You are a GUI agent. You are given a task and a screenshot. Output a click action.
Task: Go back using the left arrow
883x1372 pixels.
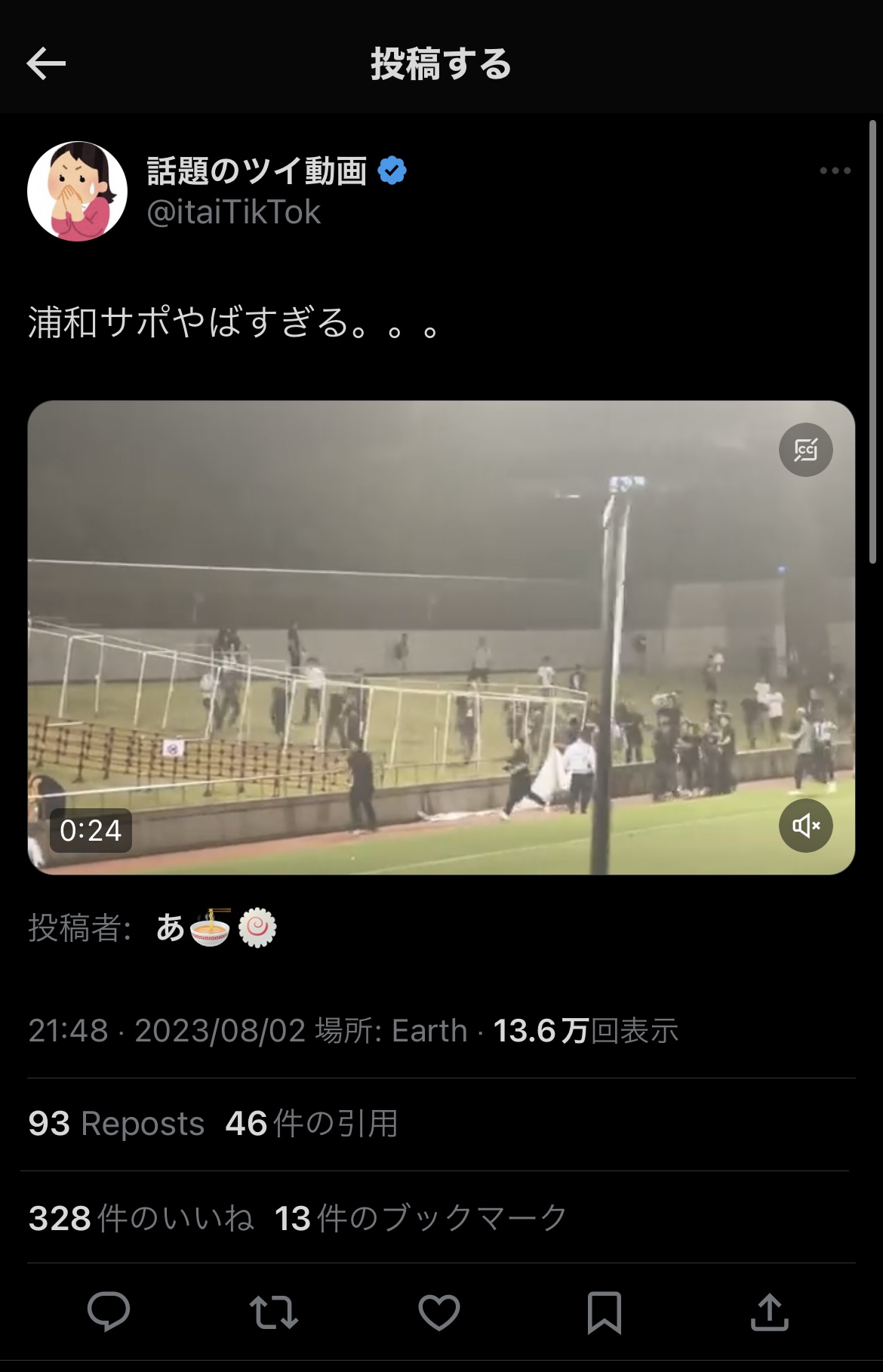tap(46, 64)
